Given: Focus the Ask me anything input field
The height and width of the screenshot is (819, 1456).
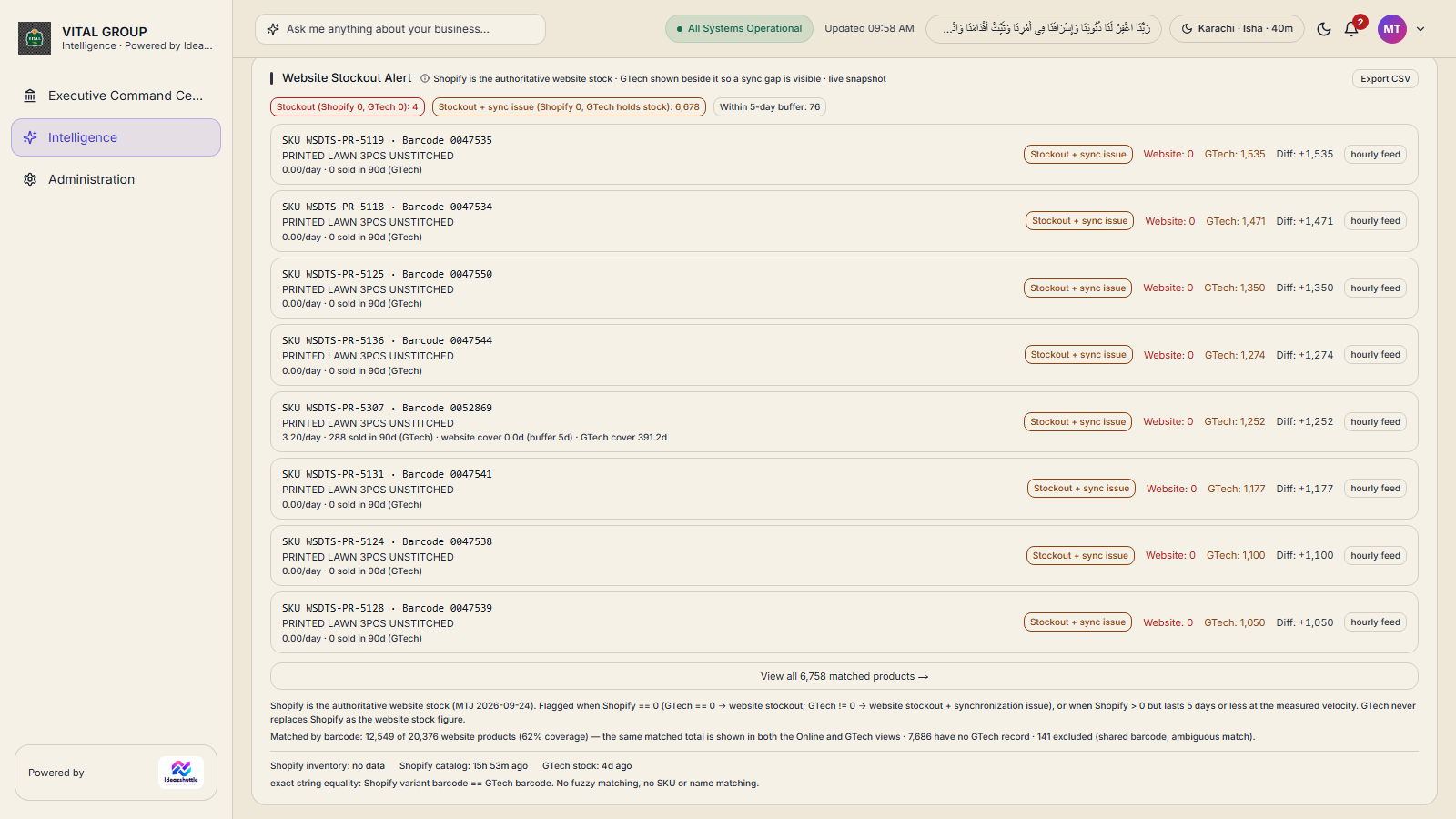Looking at the screenshot, I should click(x=400, y=29).
